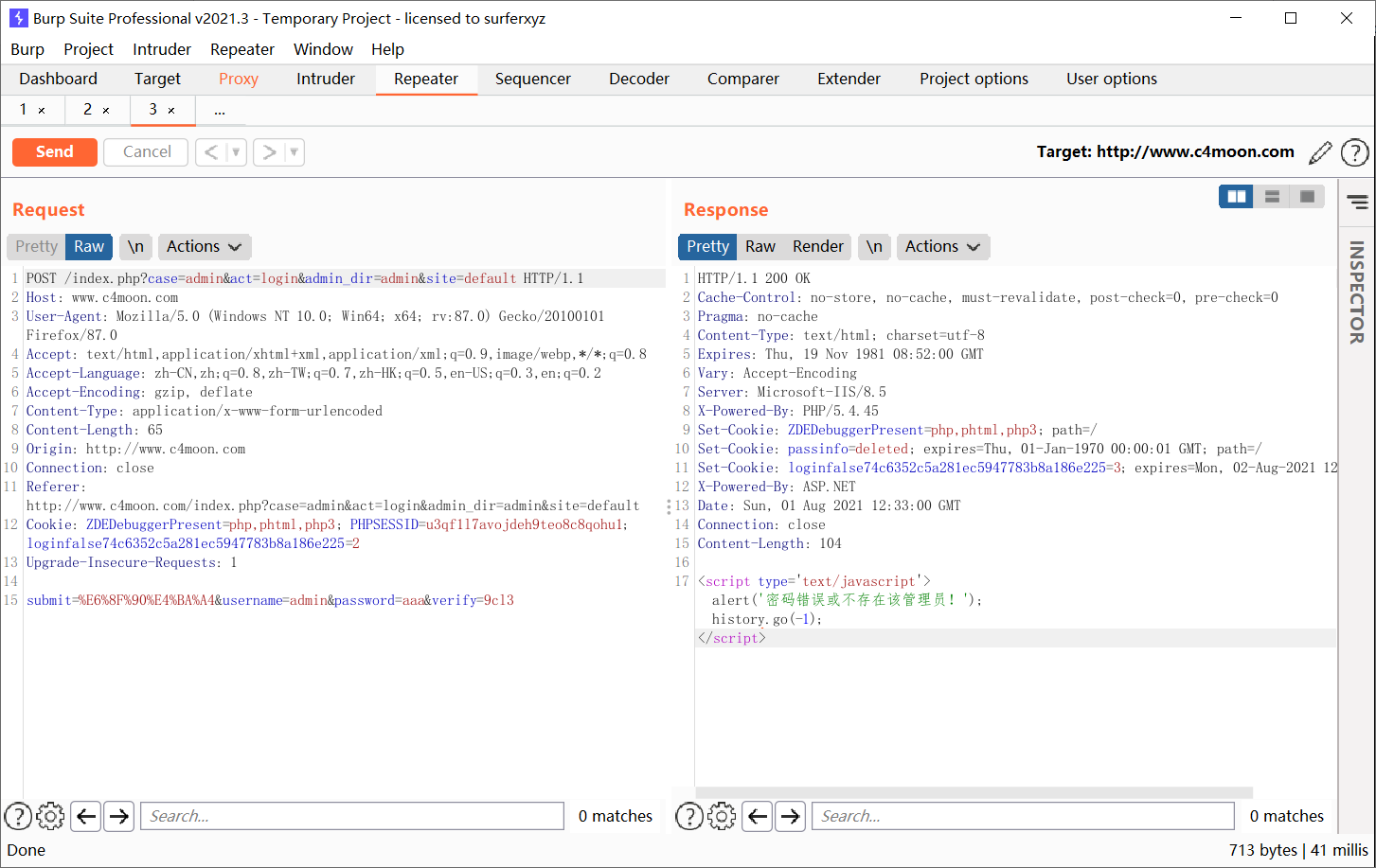Screen dimensions: 1376x868
Task: Switch request view to Raw
Action: 89,247
